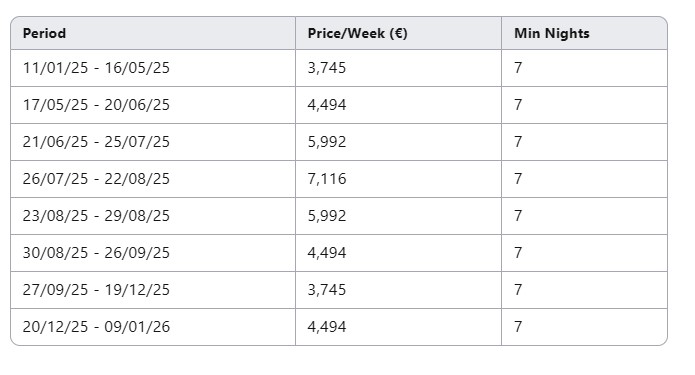Viewport: 695px width, 375px height.
Task: Click the Period column header
Action: [x=153, y=33]
